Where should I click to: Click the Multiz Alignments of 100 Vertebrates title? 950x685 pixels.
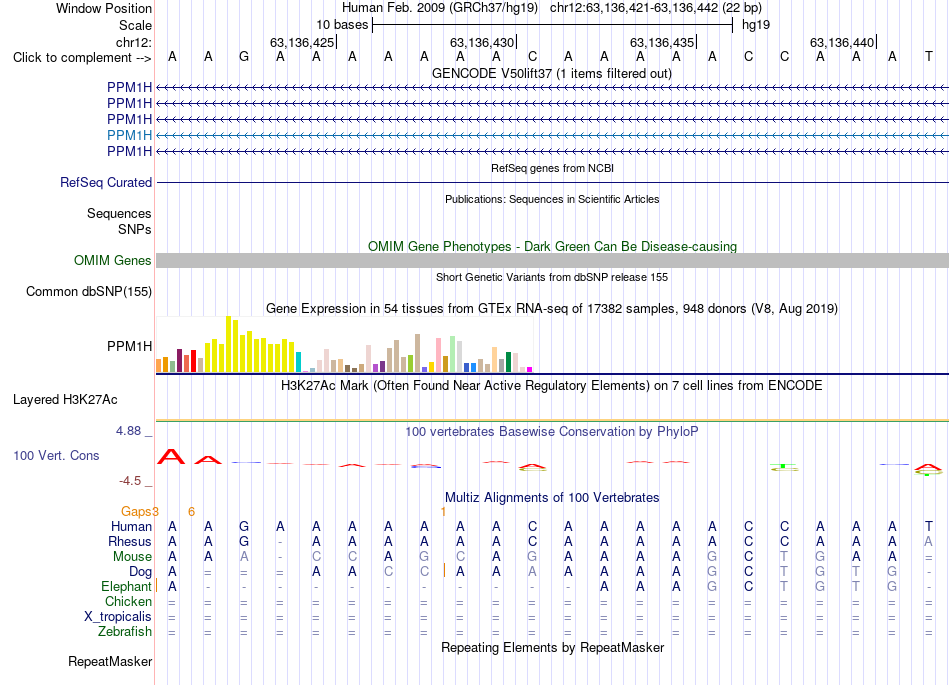pos(552,498)
